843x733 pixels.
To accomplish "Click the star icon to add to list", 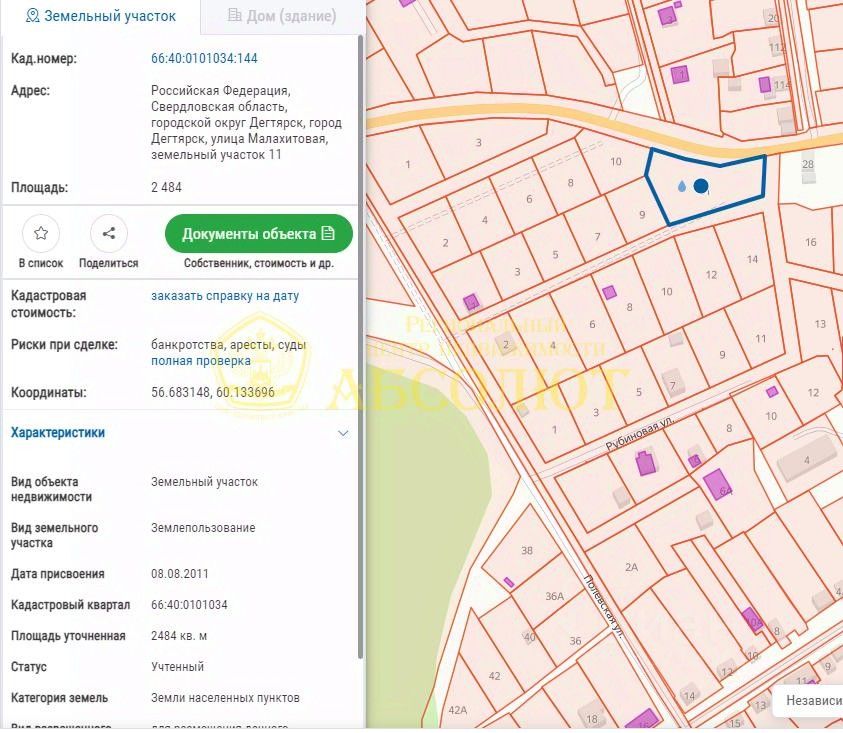I will [x=41, y=233].
